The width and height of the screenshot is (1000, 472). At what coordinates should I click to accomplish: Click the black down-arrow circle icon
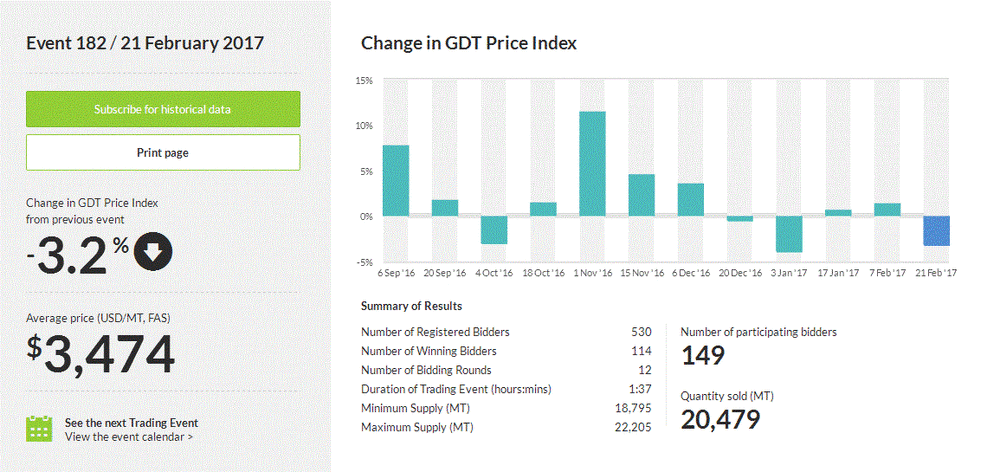point(153,254)
